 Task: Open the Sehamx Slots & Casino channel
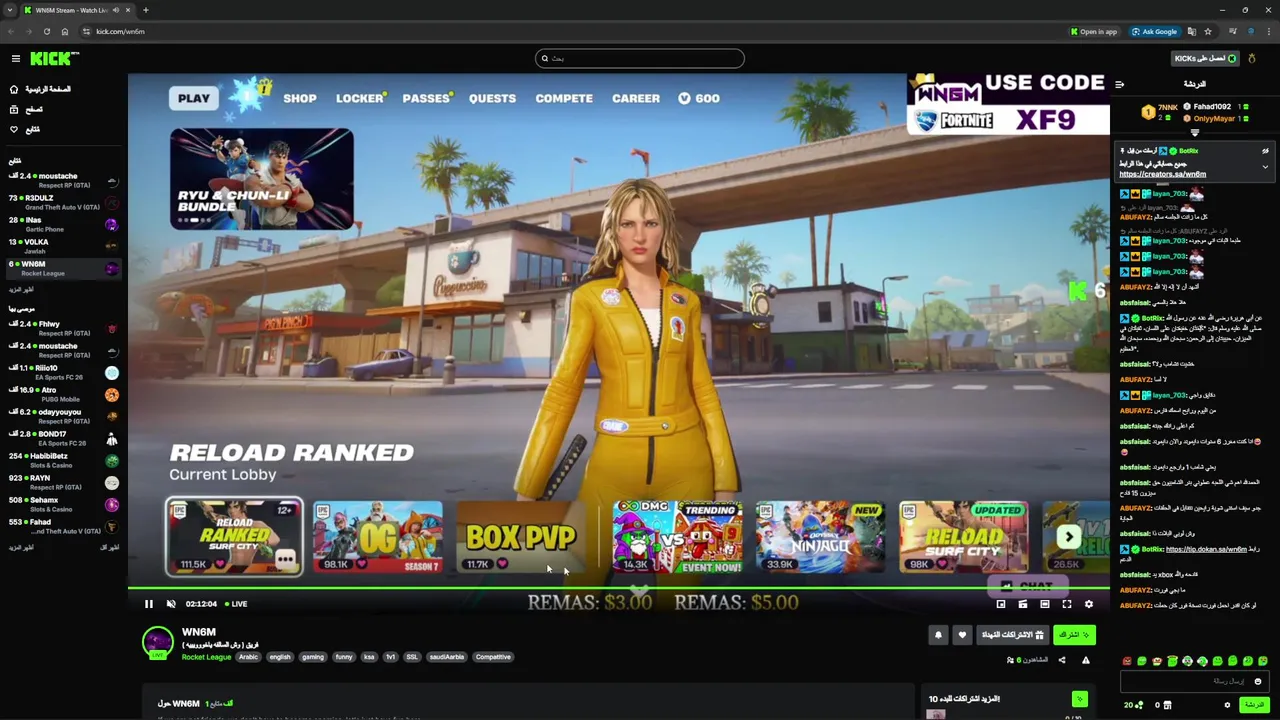click(63, 504)
